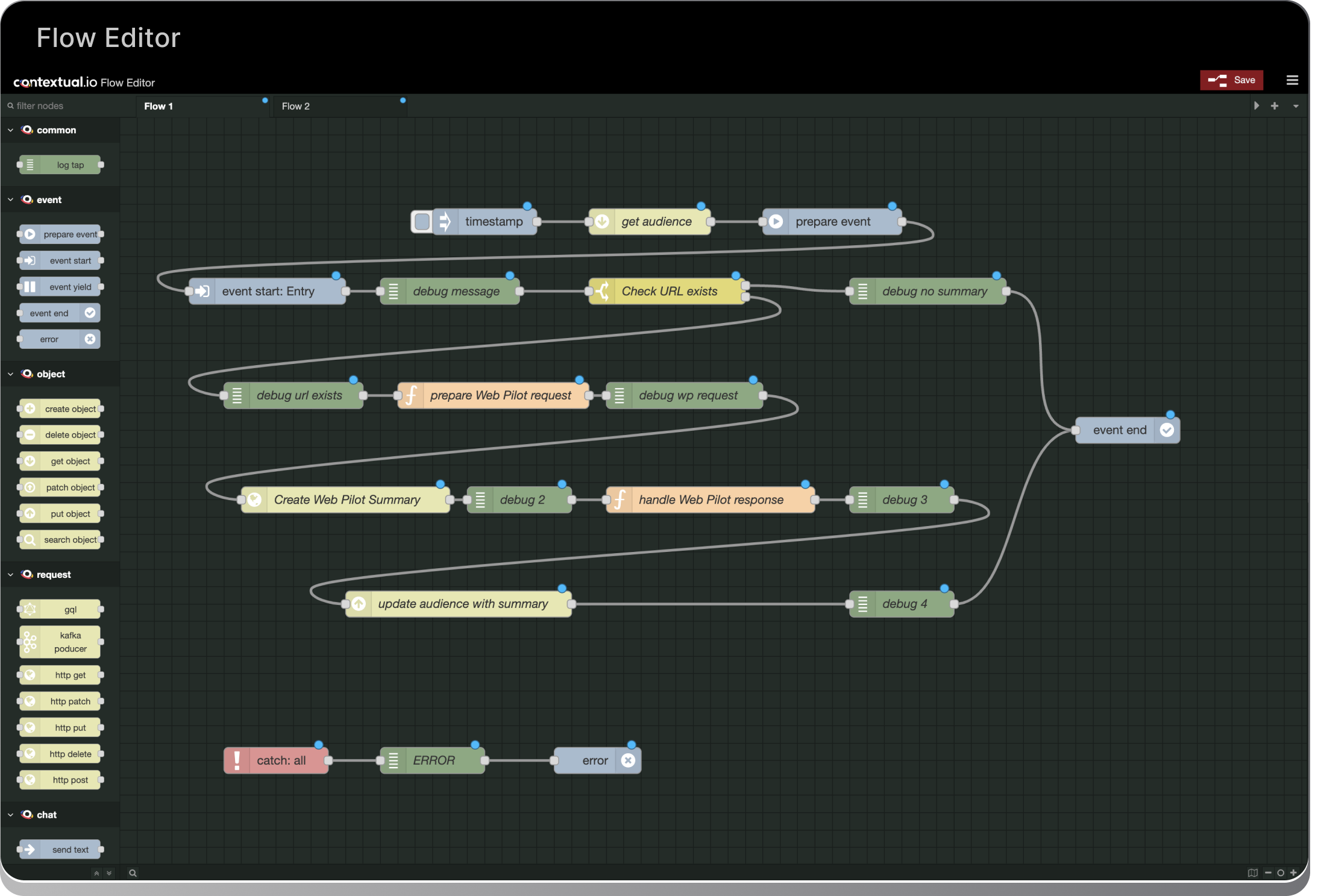
Task: Select the Check URL exists switch node
Action: pyautogui.click(x=667, y=292)
